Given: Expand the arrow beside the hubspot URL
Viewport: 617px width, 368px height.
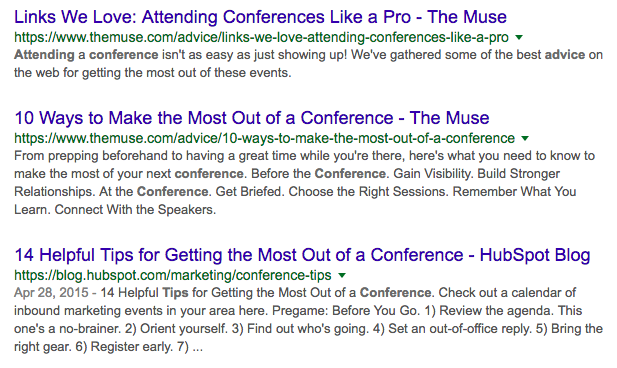Looking at the screenshot, I should click(x=342, y=275).
